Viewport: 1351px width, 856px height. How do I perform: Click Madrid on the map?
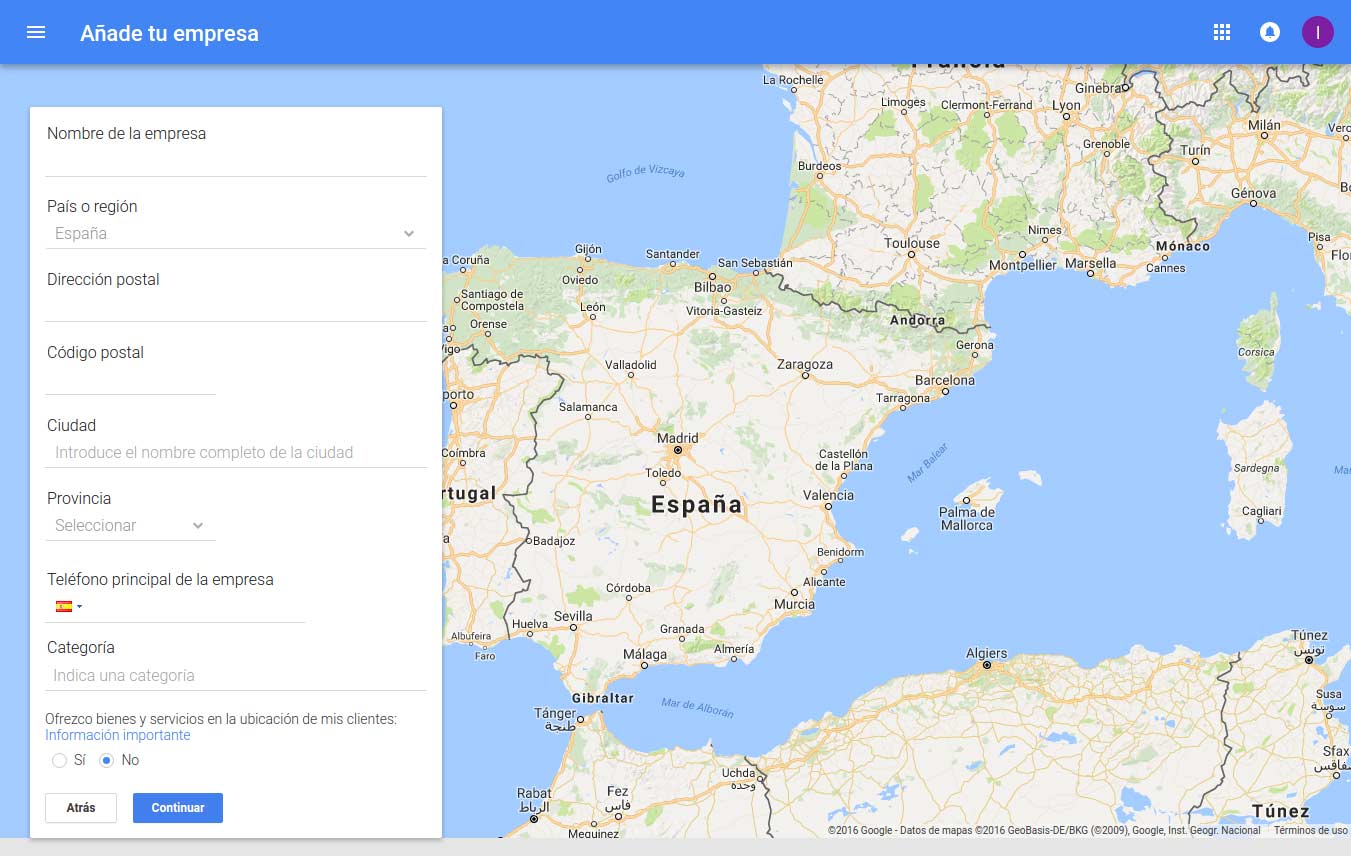(678, 439)
